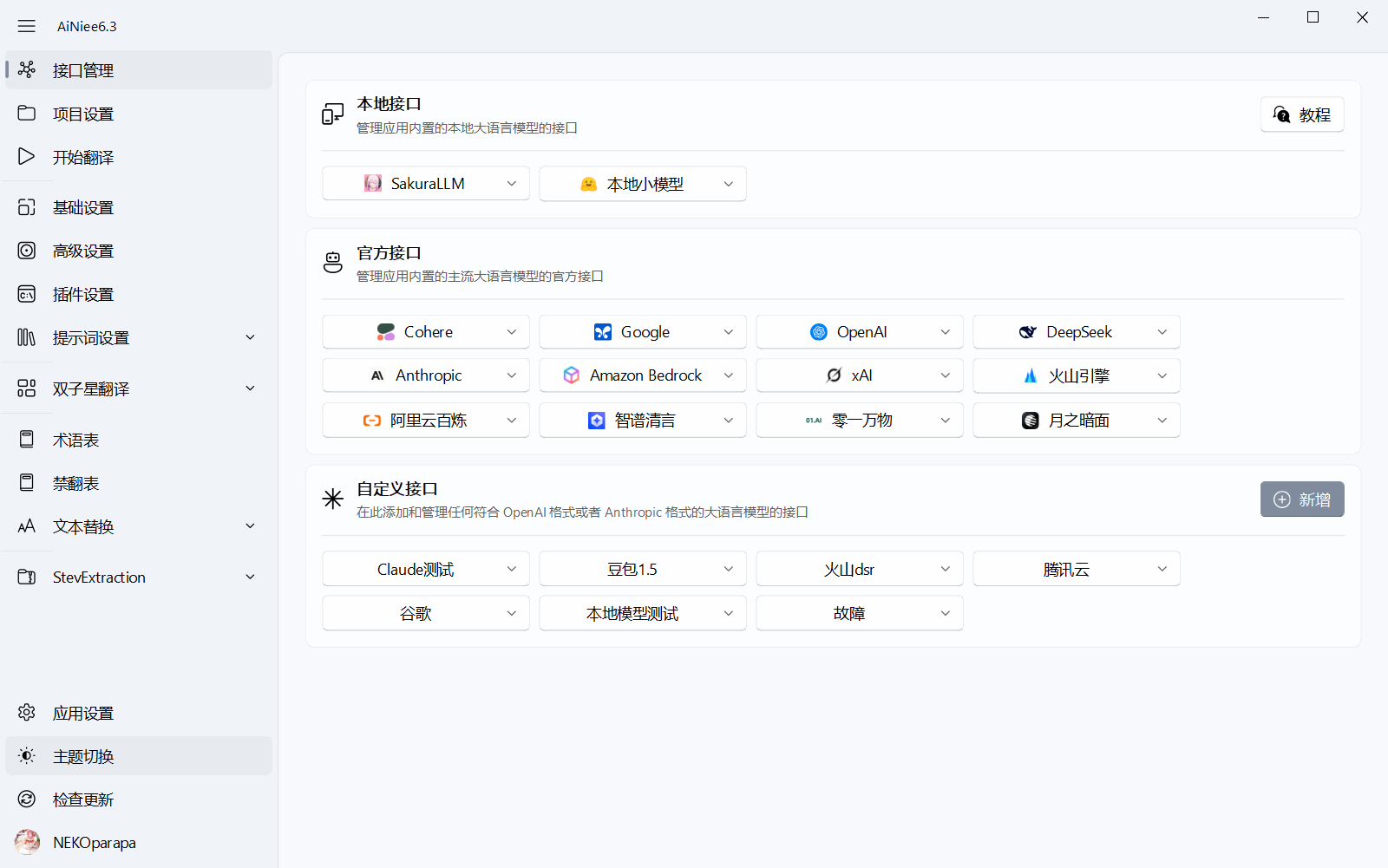This screenshot has width=1388, height=868.
Task: Click the 本地小模型 emoji icon
Action: click(x=589, y=183)
